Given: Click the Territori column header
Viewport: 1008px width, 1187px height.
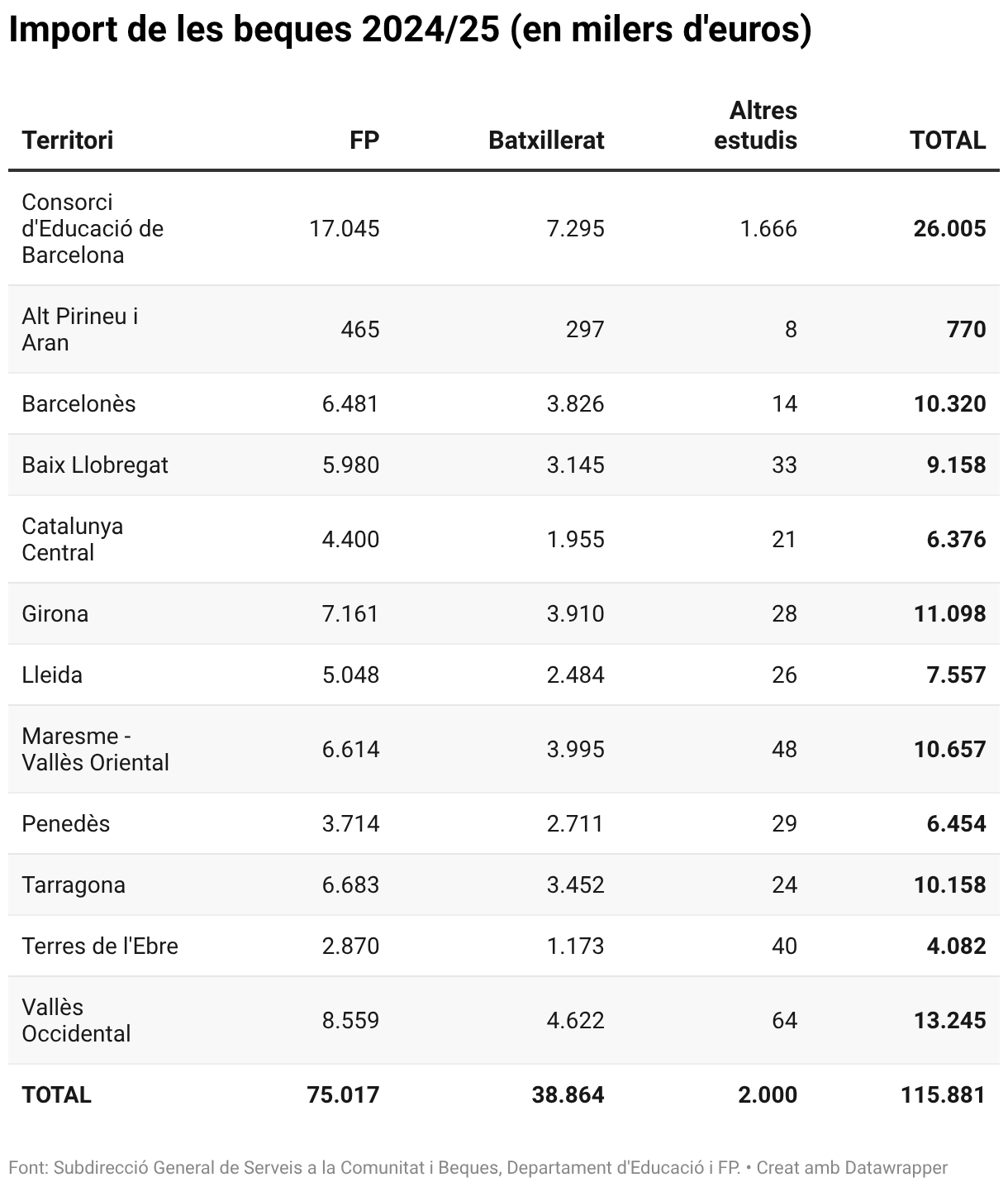Looking at the screenshot, I should pyautogui.click(x=68, y=140).
